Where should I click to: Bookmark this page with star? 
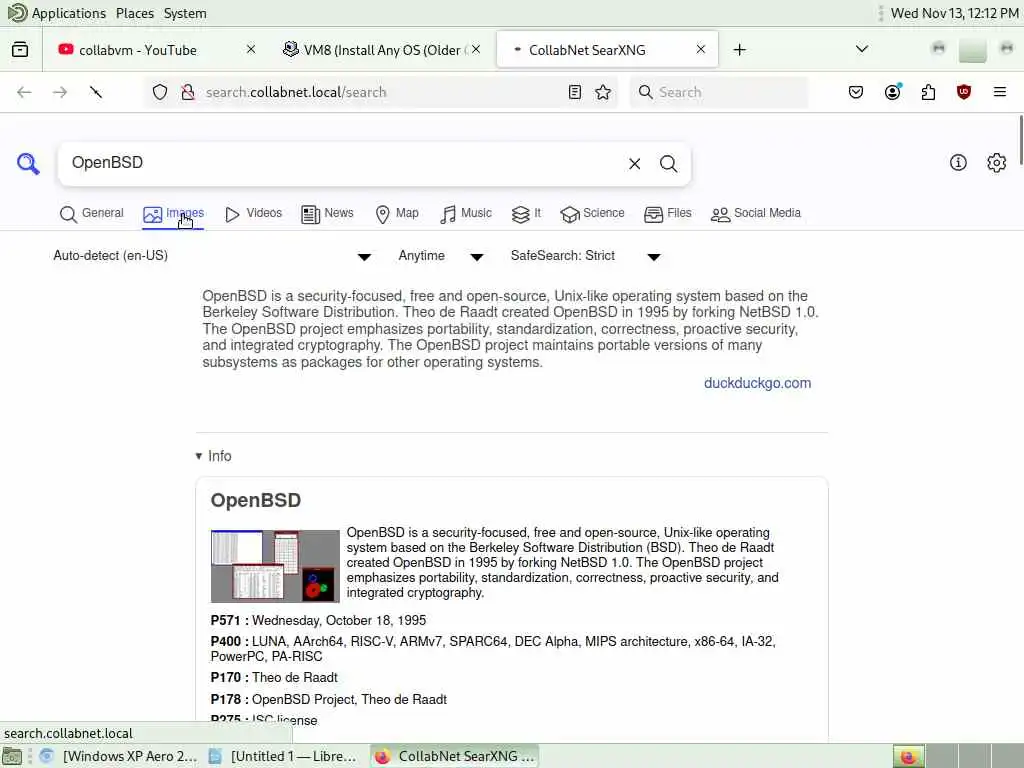click(x=603, y=92)
